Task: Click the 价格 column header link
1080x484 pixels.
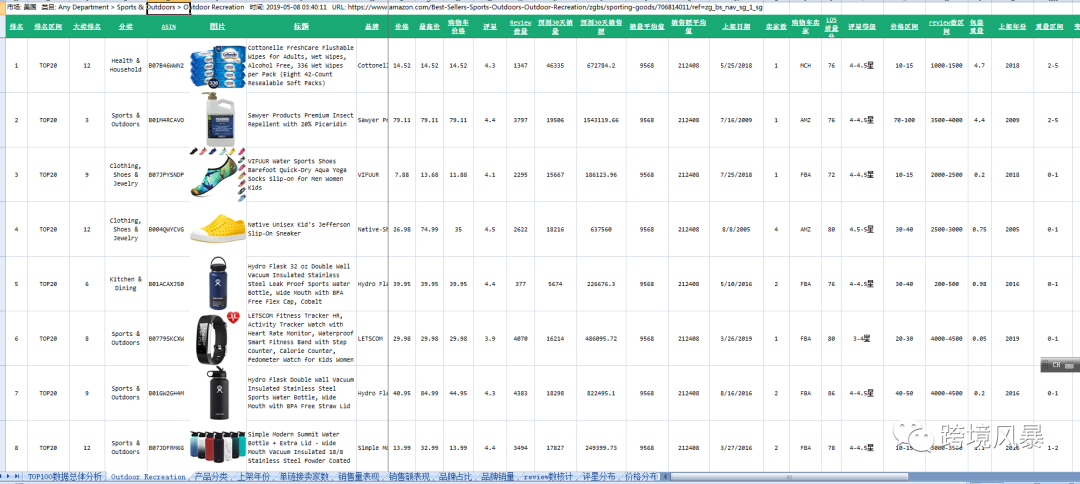Action: click(402, 26)
